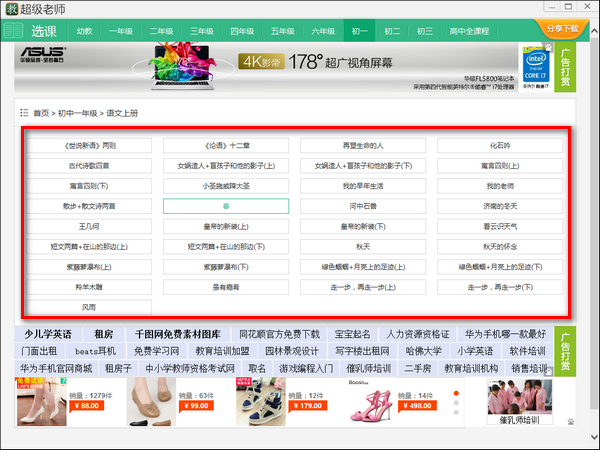Open the lesson 化石吟

pyautogui.click(x=499, y=145)
